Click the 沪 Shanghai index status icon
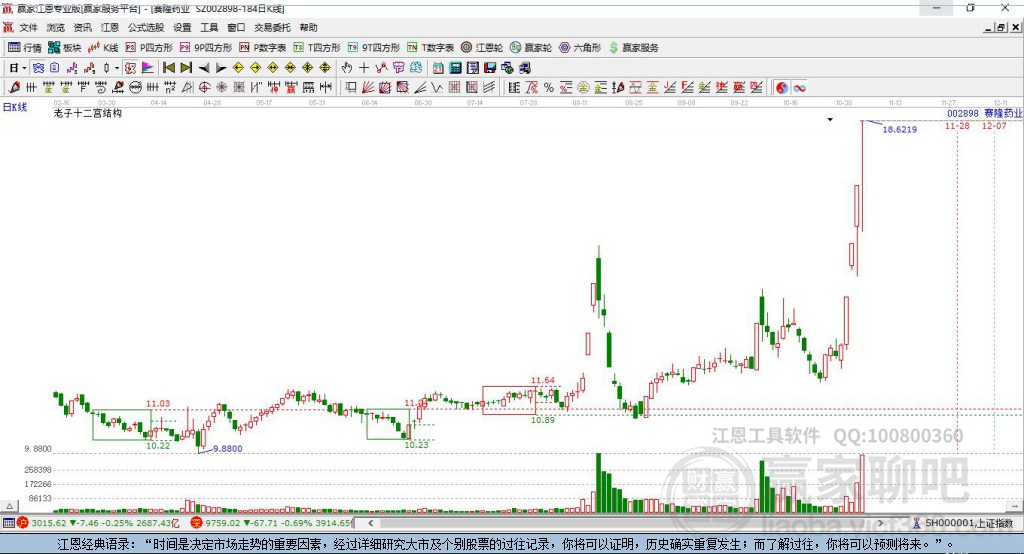 coord(23,523)
